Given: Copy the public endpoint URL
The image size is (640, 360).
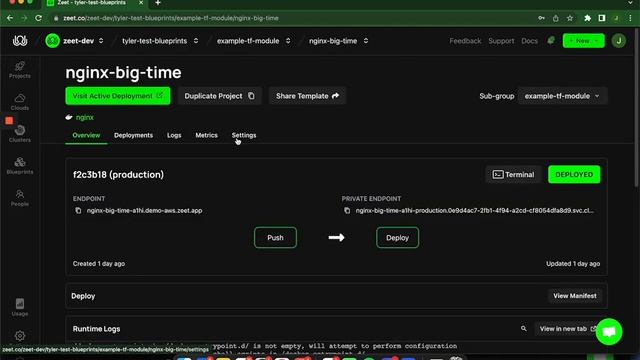Looking at the screenshot, I should [x=78, y=211].
